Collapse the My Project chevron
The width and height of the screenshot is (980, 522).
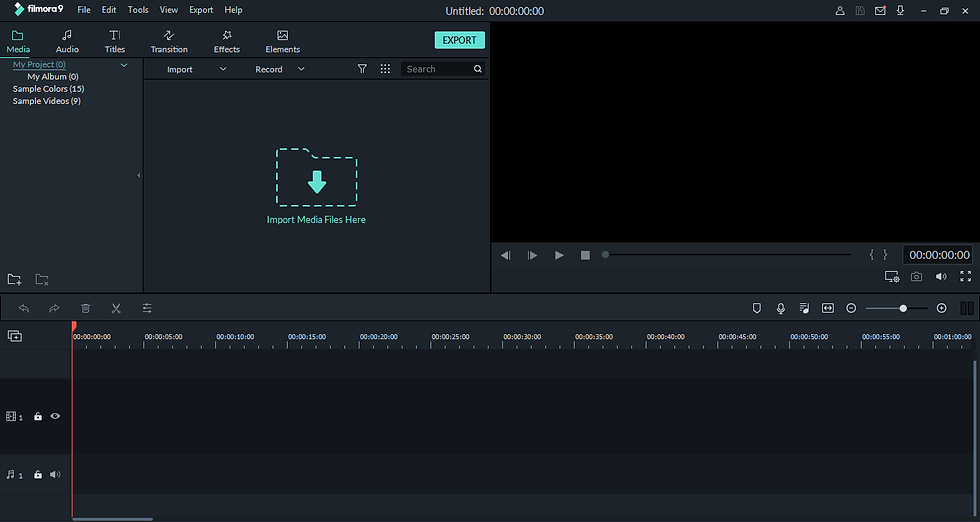pos(124,65)
